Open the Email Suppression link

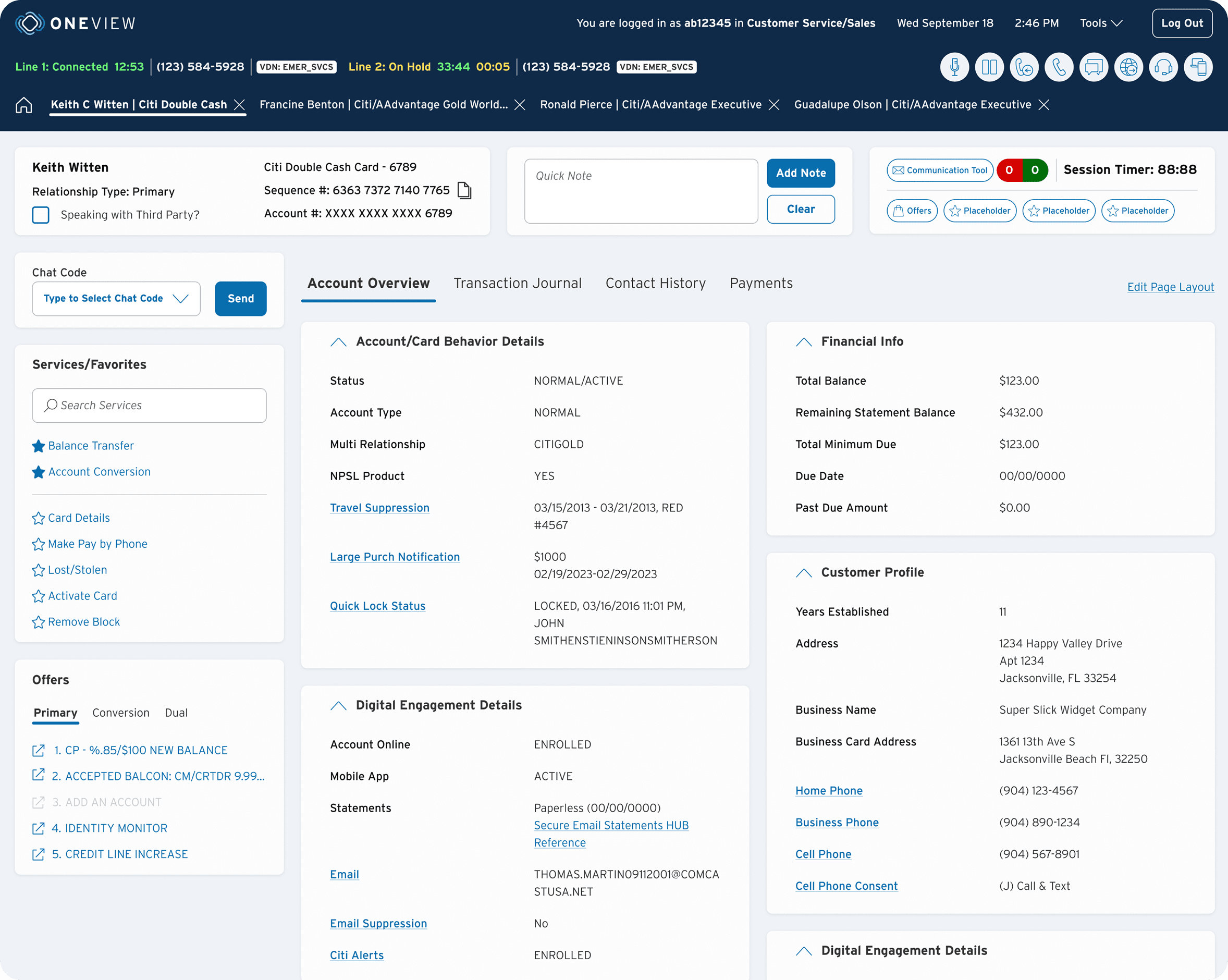point(378,924)
